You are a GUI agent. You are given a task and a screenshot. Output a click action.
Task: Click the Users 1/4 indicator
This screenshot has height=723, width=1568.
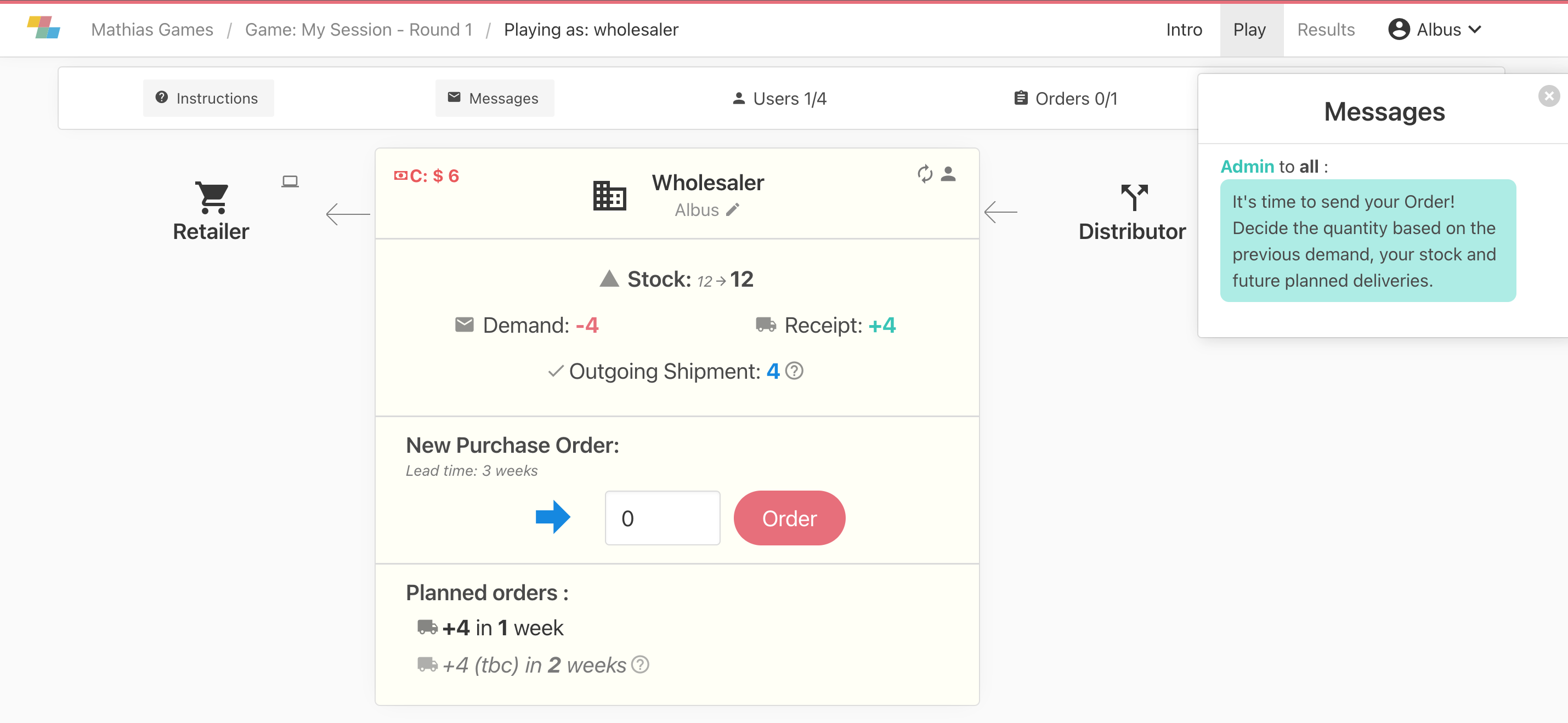point(779,98)
